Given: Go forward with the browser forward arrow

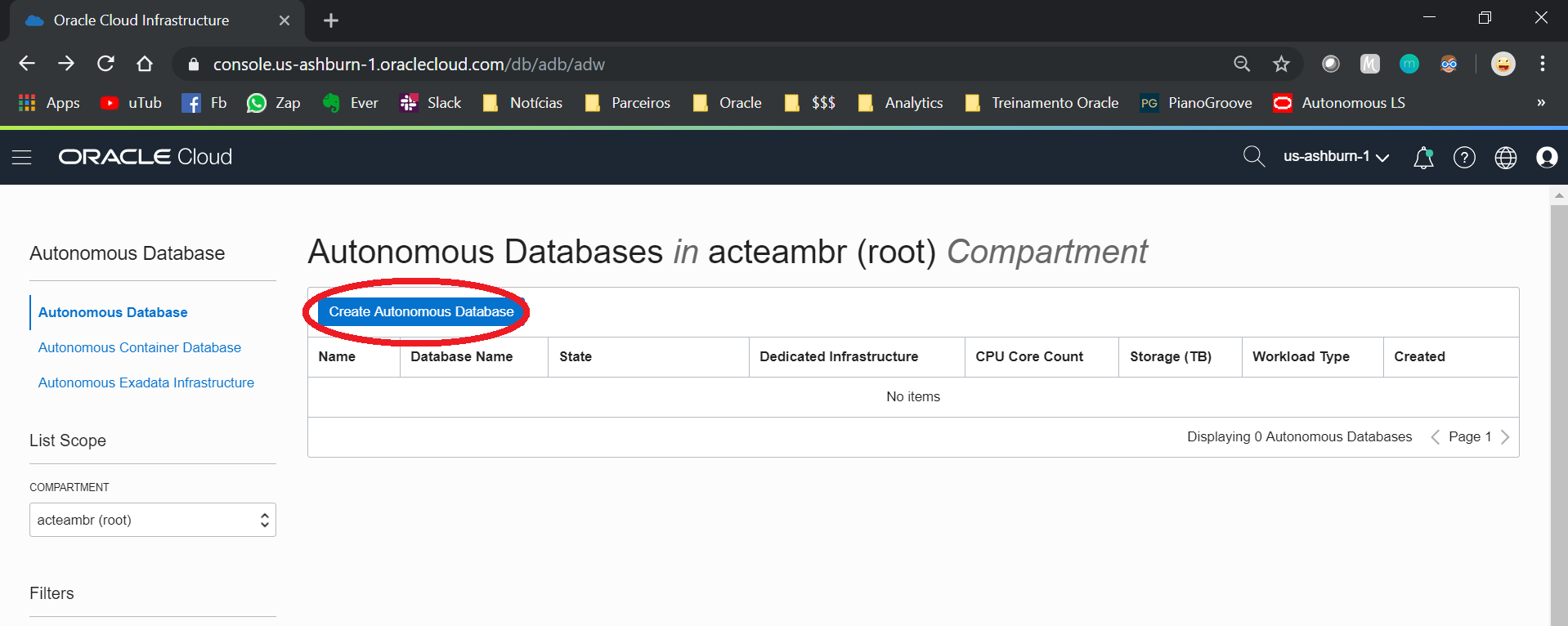Looking at the screenshot, I should point(66,64).
